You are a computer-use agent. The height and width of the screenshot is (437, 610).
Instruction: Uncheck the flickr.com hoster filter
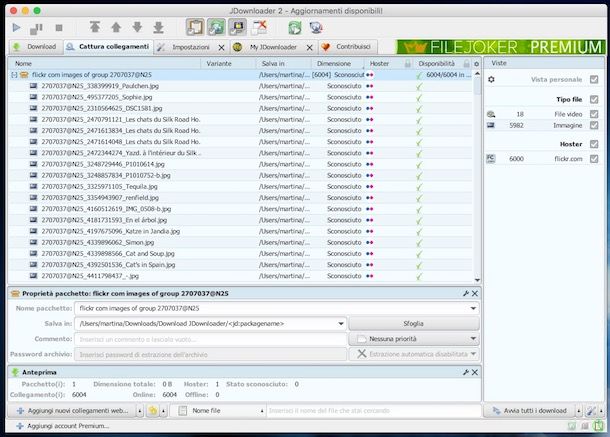tap(594, 158)
